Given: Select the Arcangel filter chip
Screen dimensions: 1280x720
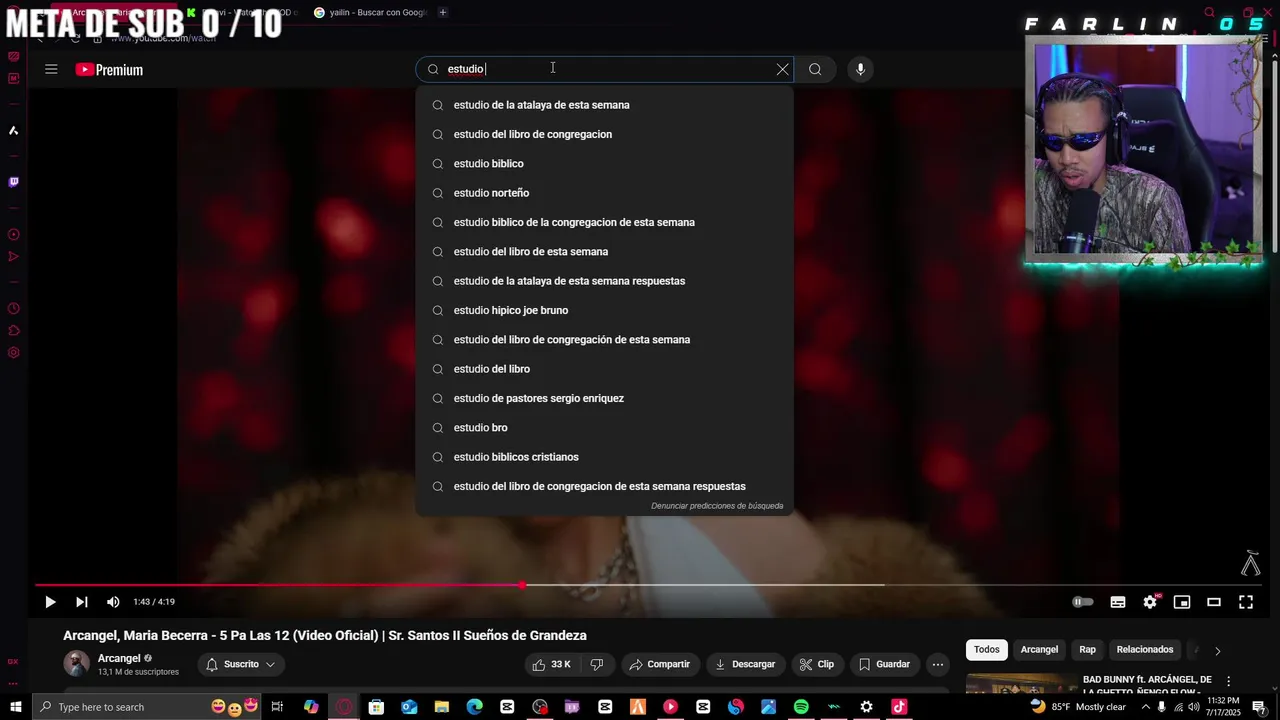Looking at the screenshot, I should [1039, 650].
